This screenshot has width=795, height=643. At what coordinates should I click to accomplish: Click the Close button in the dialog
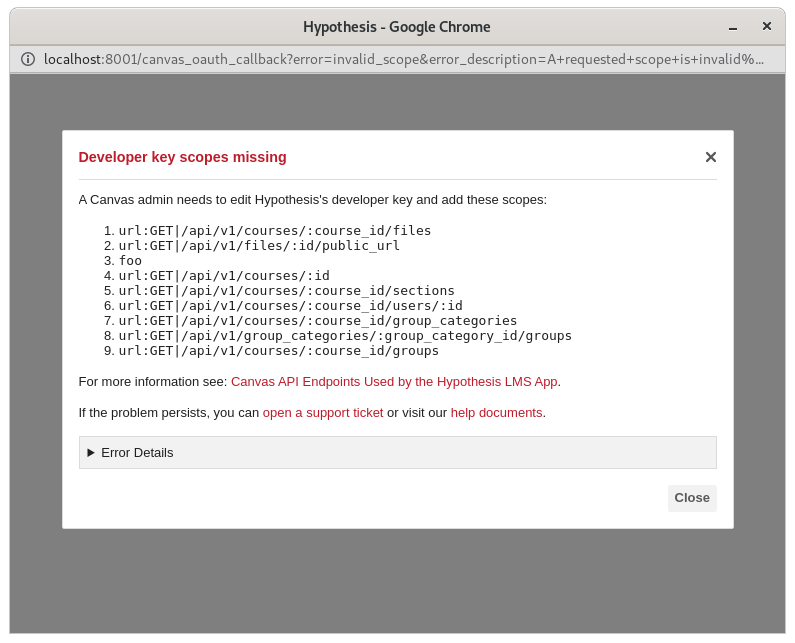coord(692,498)
